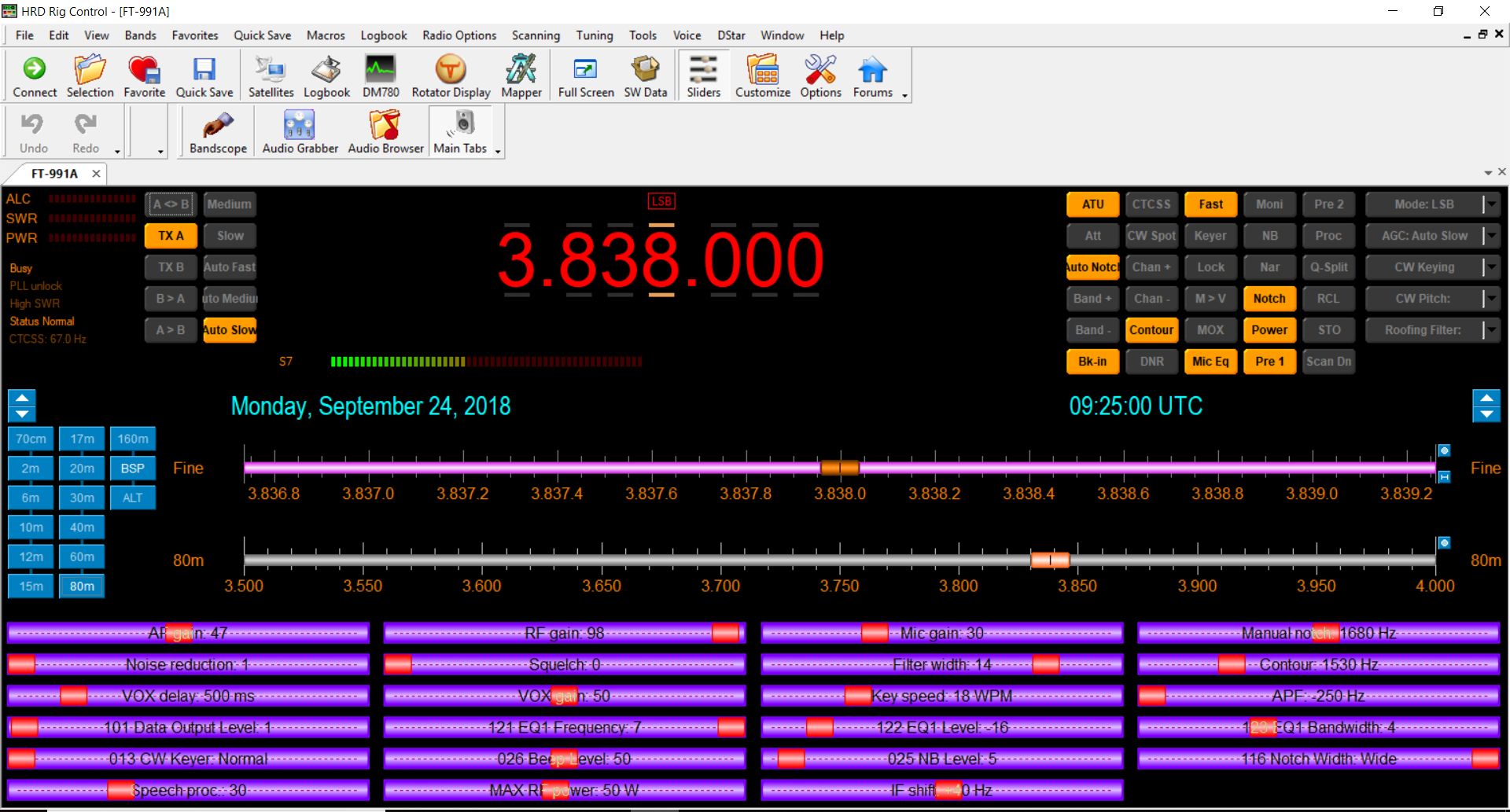Open the Bandscope icon
Image resolution: width=1510 pixels, height=812 pixels.
[218, 132]
